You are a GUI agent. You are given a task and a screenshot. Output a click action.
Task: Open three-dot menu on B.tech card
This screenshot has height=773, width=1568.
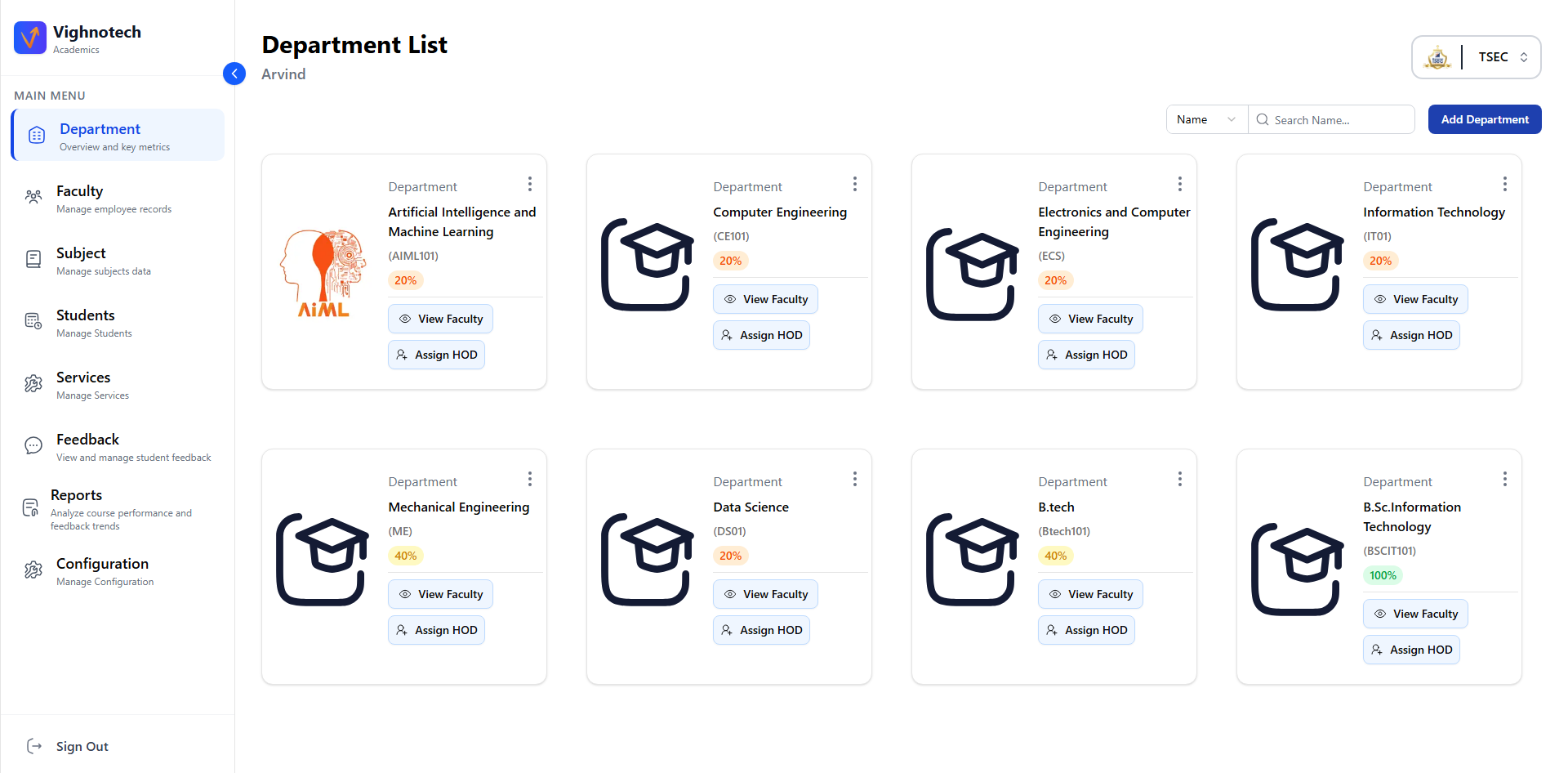click(x=1179, y=480)
